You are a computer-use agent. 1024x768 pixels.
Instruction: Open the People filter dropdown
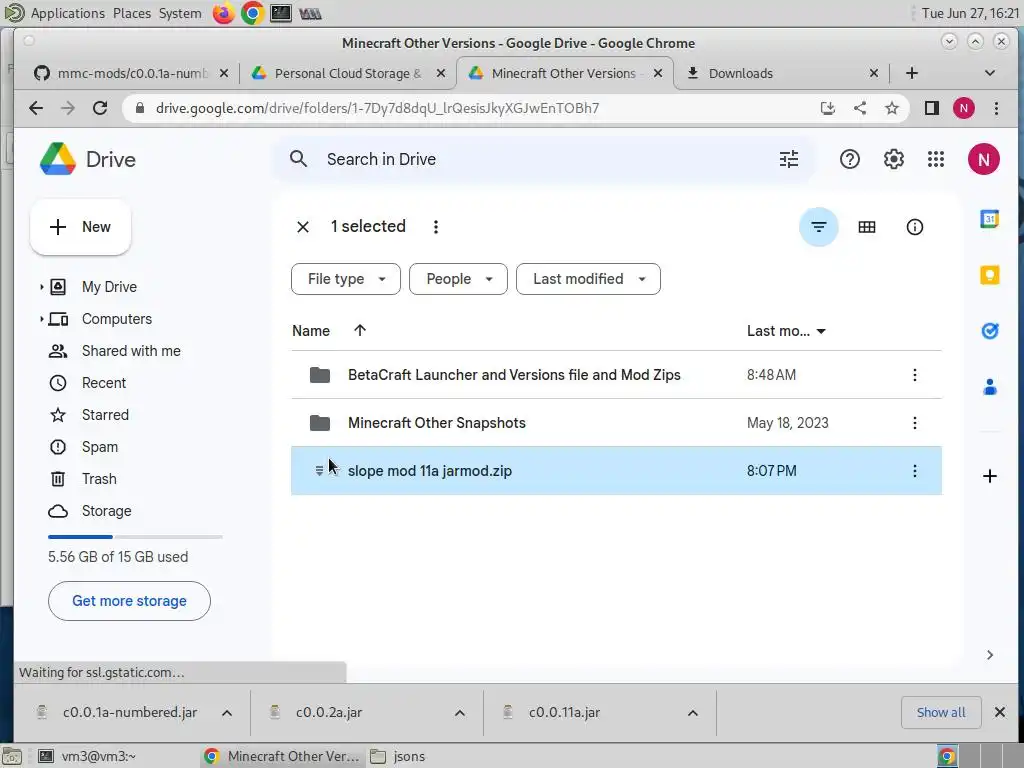point(458,279)
